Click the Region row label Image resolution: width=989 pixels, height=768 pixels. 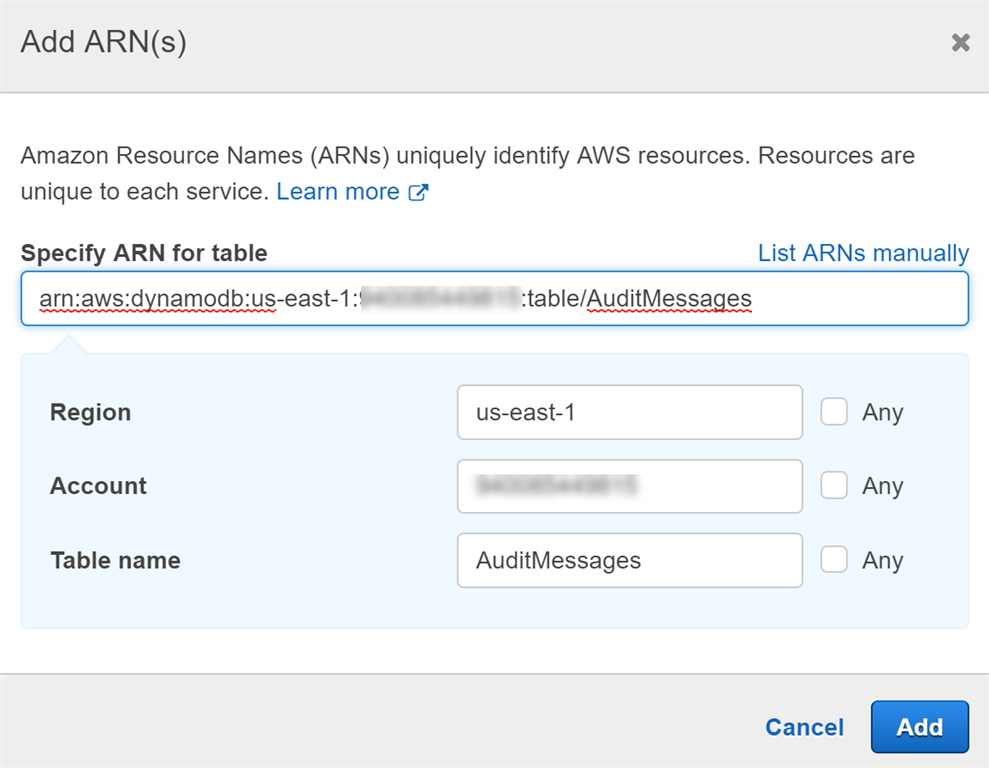89,411
